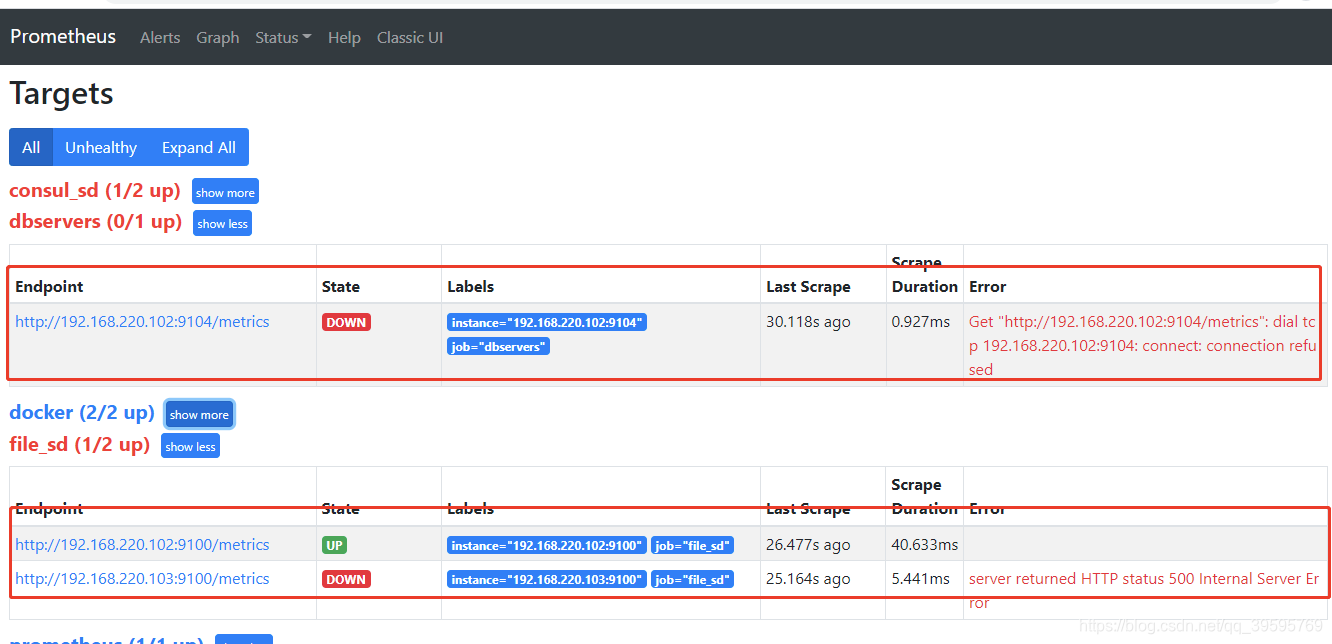The image size is (1332, 644).
Task: Open the Graph page
Action: [217, 37]
